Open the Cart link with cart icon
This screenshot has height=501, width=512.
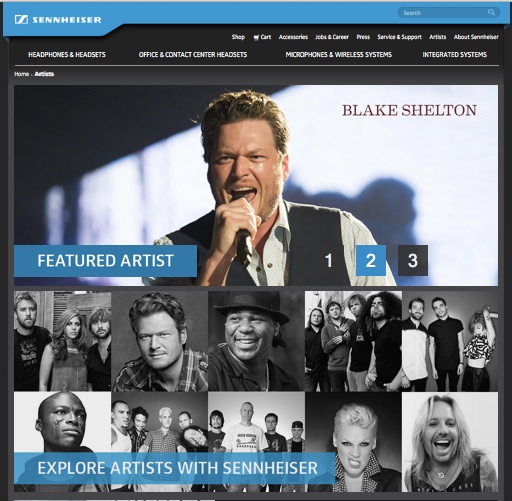point(262,37)
